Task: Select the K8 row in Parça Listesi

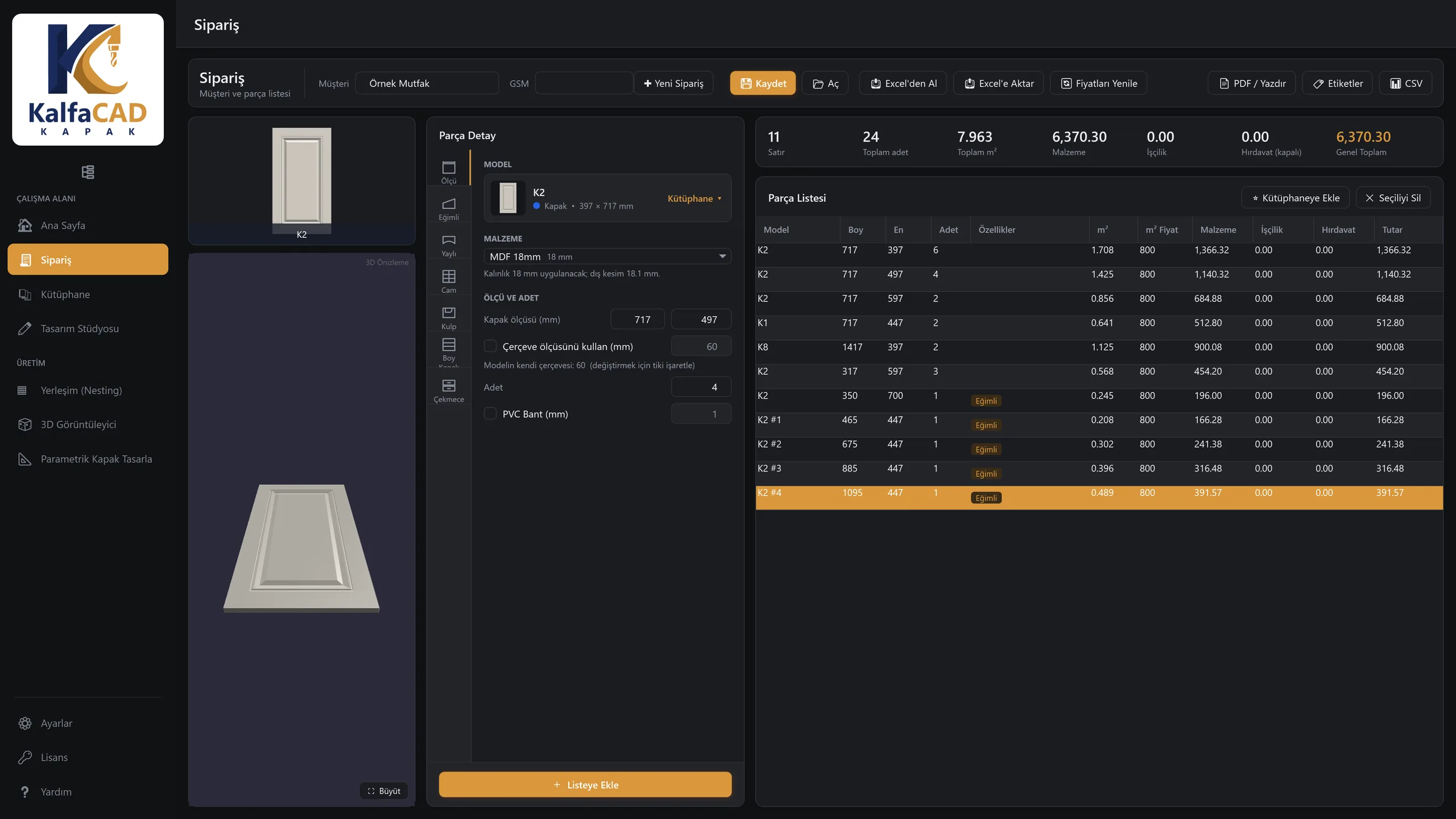Action: pos(1099,352)
